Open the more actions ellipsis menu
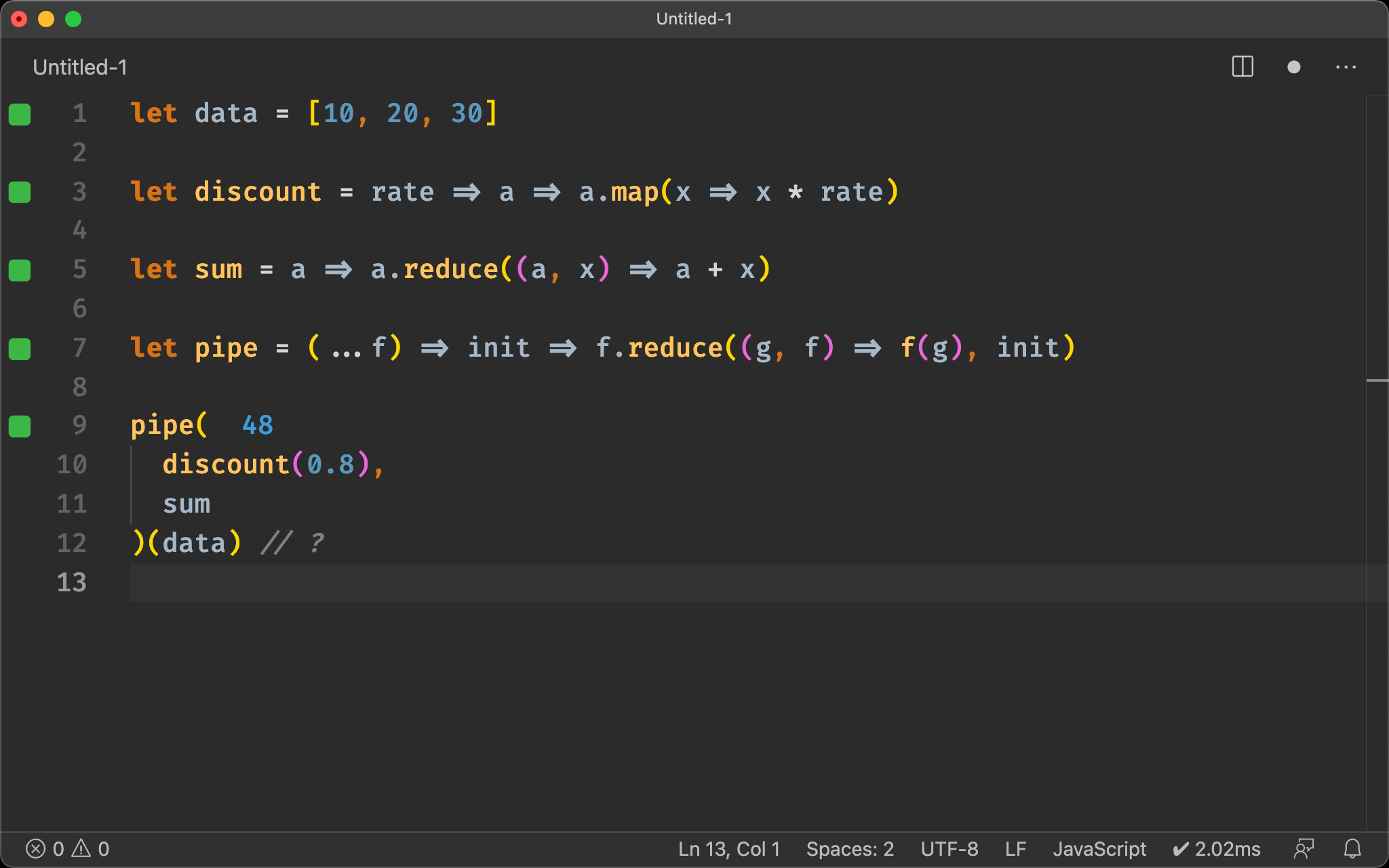Viewport: 1389px width, 868px height. click(1346, 67)
